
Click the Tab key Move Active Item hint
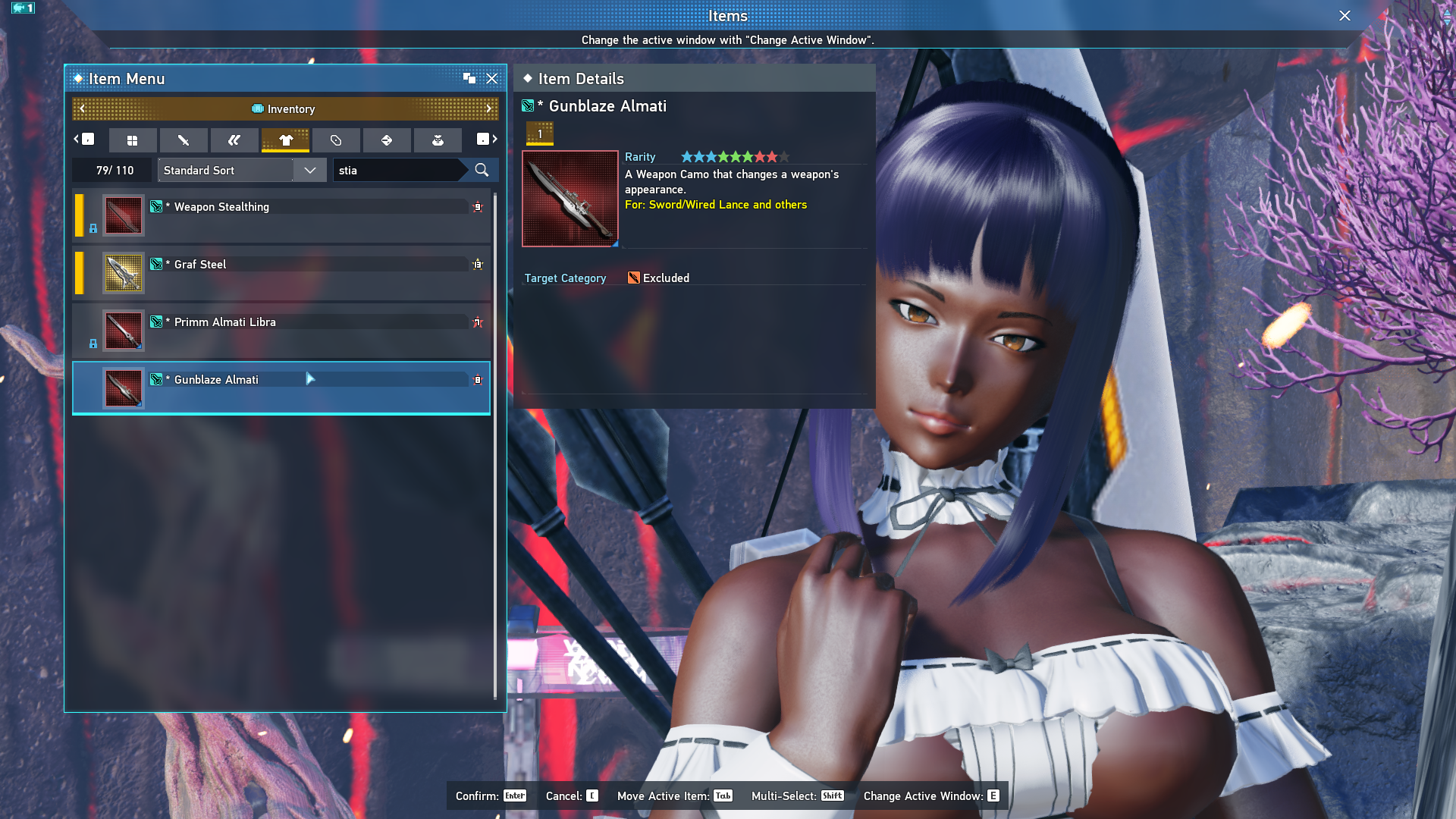pyautogui.click(x=723, y=795)
